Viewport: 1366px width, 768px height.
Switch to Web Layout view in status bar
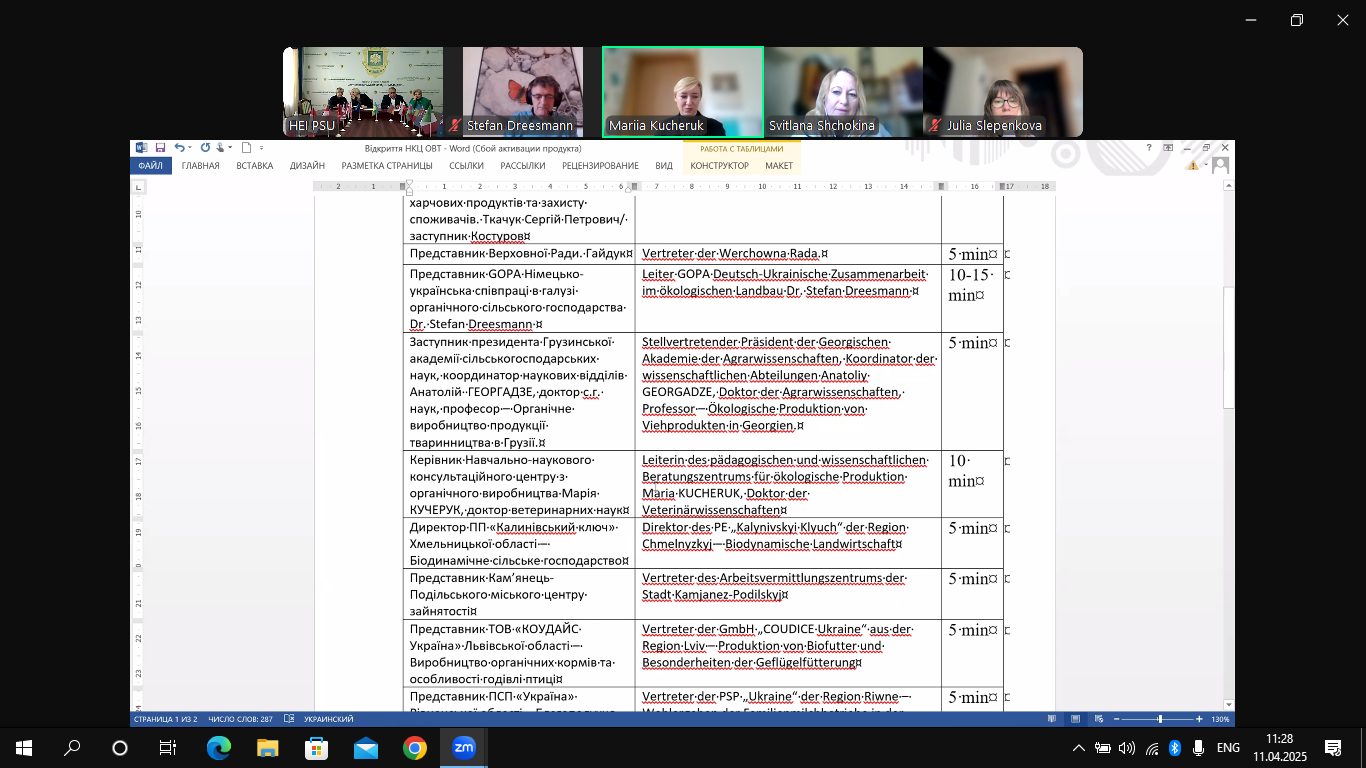tap(1098, 719)
